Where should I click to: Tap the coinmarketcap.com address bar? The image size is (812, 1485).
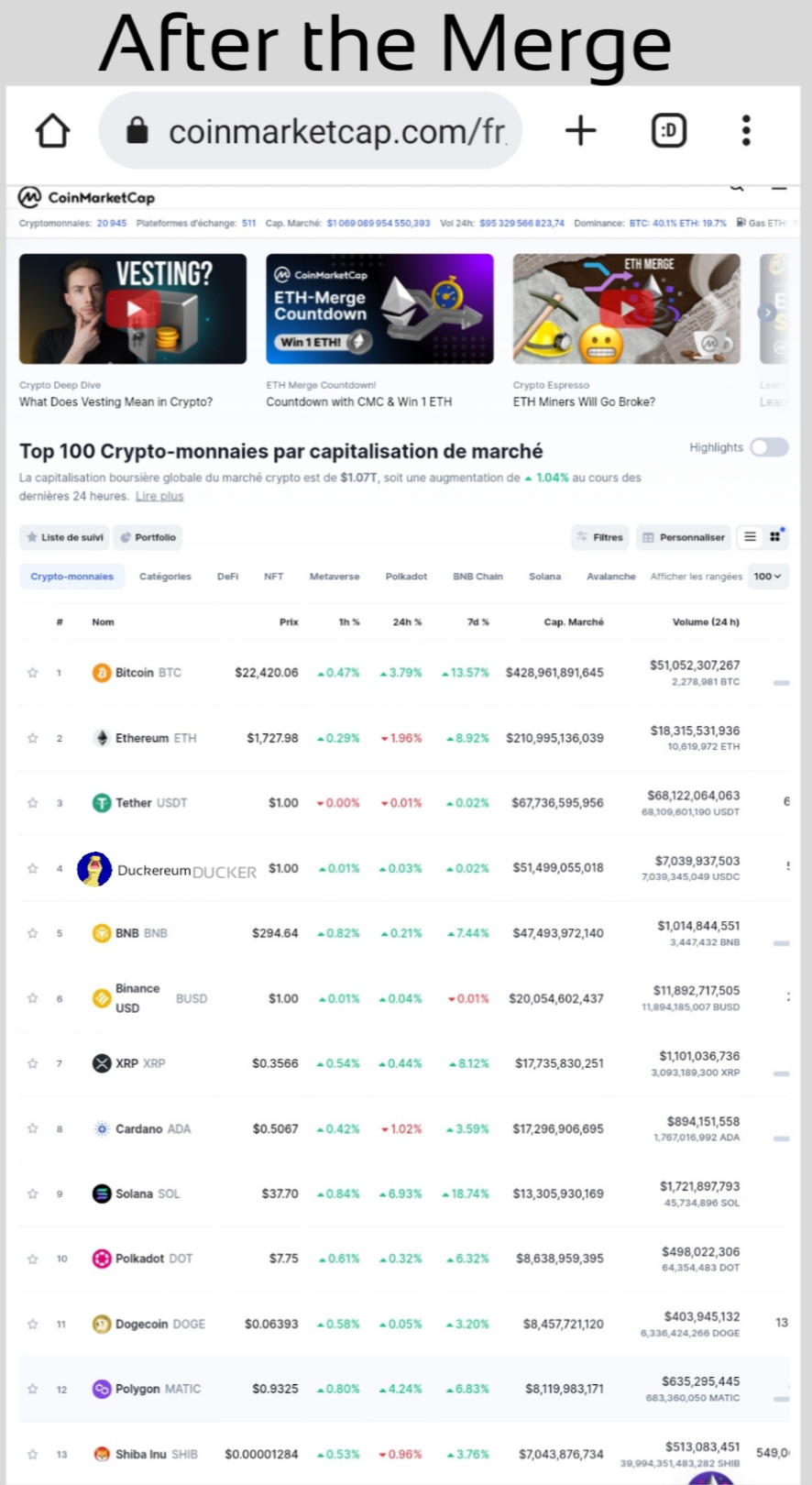click(311, 131)
